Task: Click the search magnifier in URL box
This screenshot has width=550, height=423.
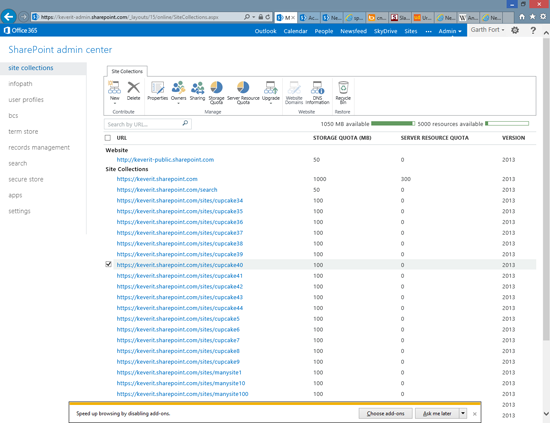Action: coord(185,123)
